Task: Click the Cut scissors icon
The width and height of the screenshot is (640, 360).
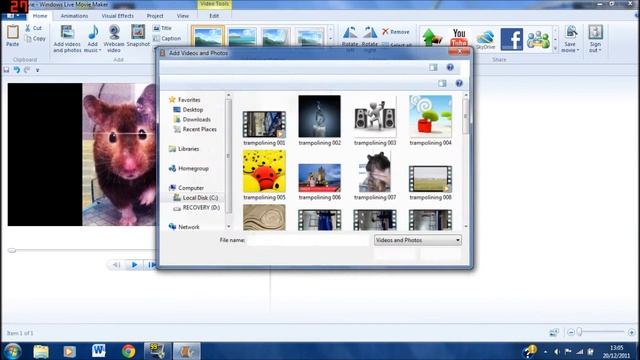Action: [28, 28]
